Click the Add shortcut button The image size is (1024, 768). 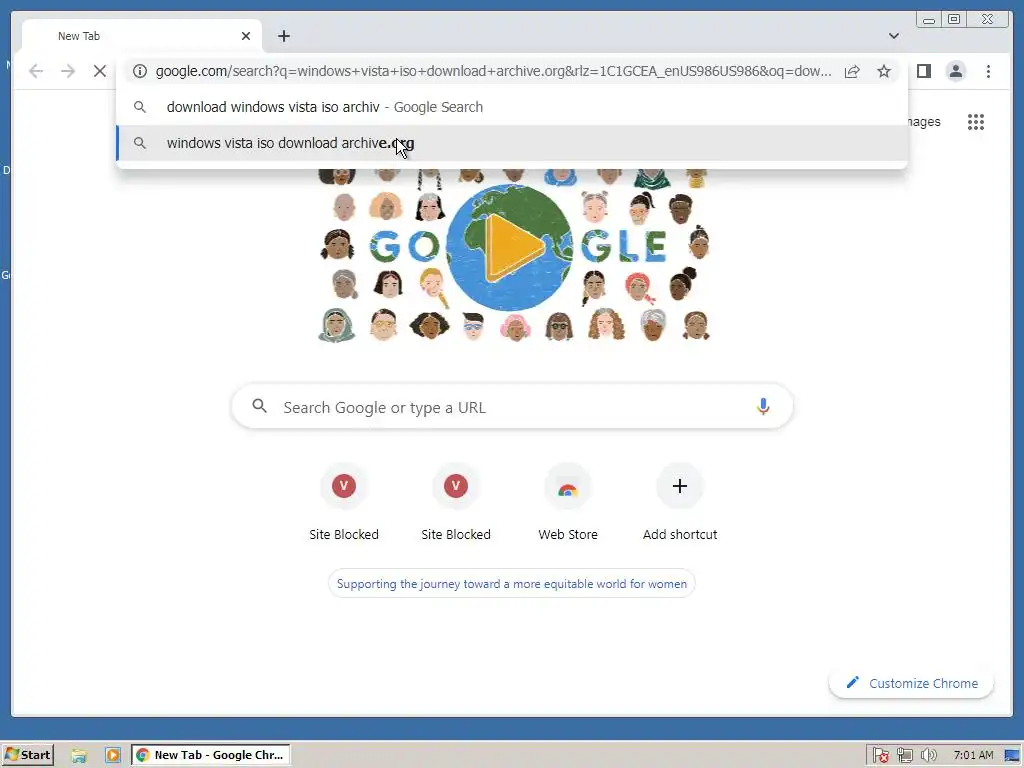(680, 503)
